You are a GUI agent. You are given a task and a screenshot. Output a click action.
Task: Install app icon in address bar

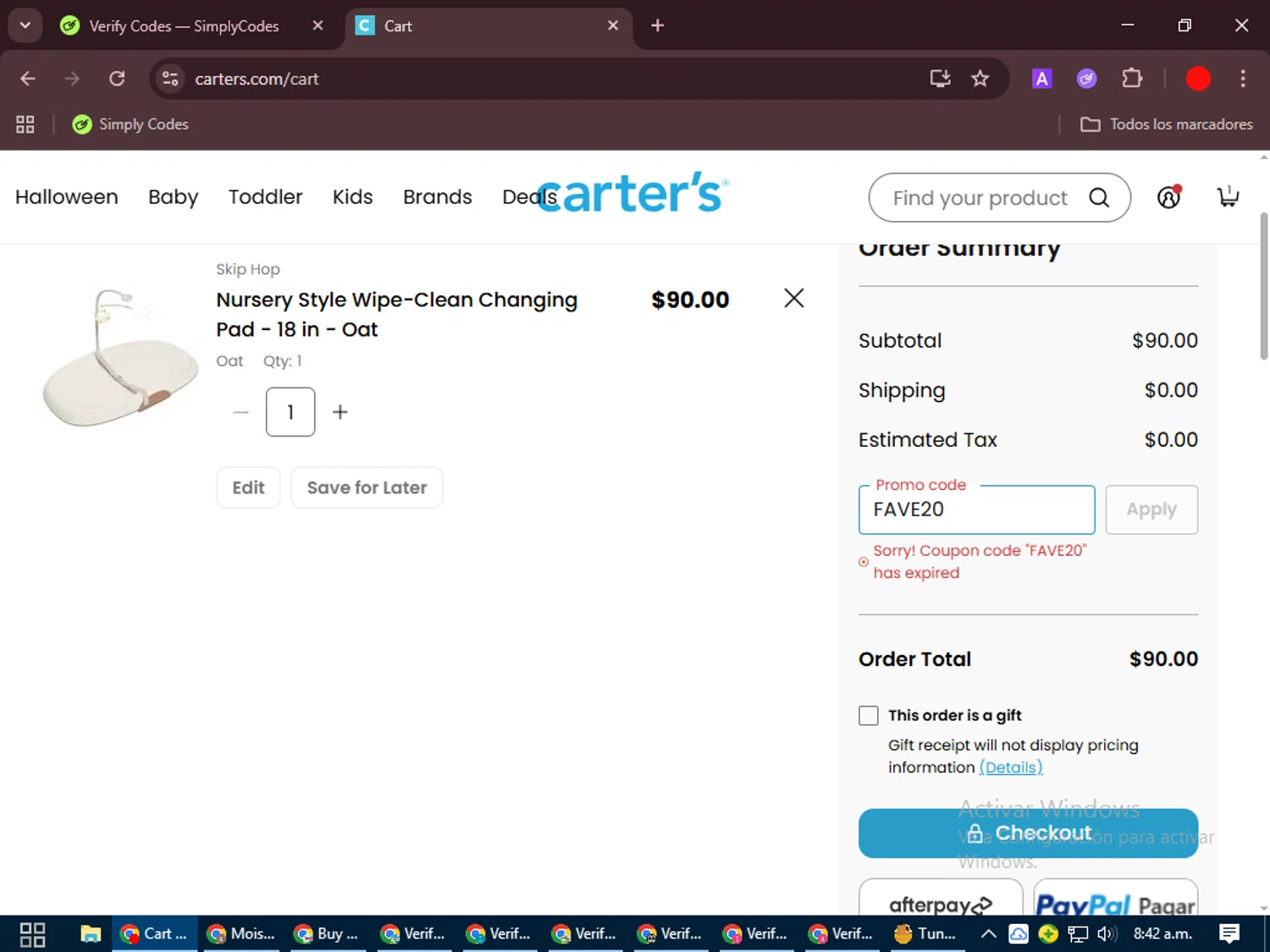click(941, 79)
